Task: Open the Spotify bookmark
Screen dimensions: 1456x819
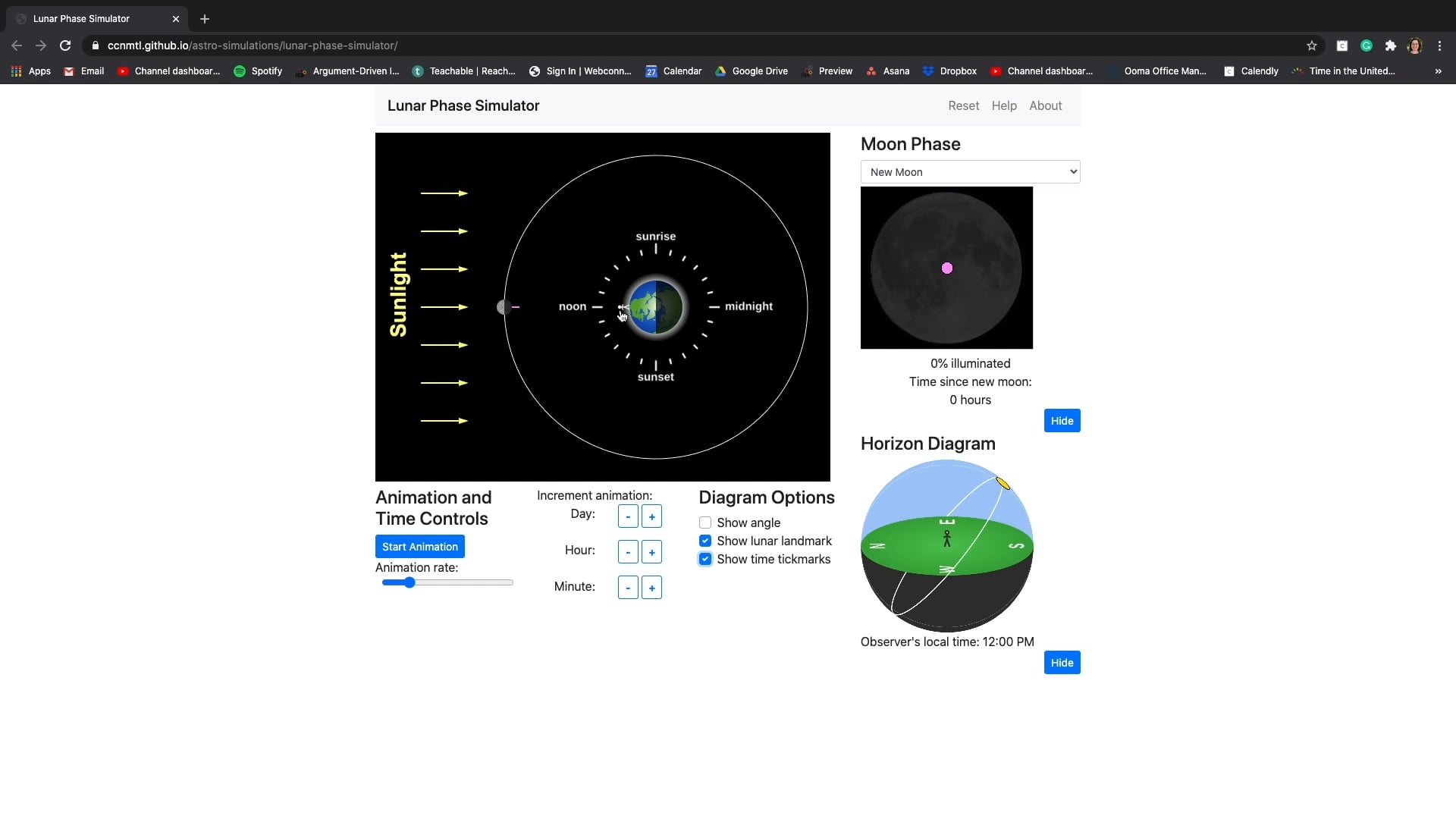Action: point(258,71)
